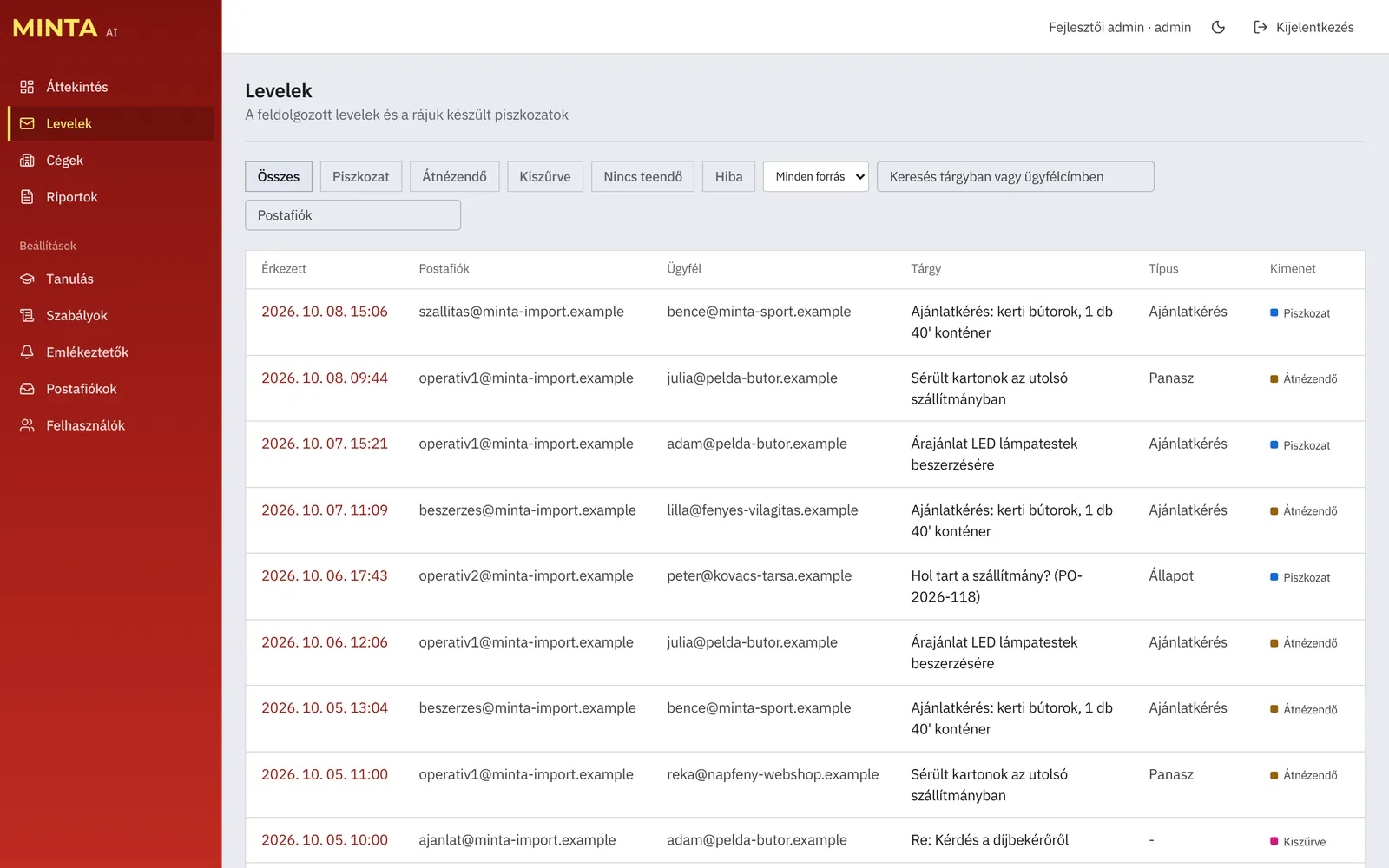The image size is (1389, 868).
Task: Select the Összes filter tab
Action: 279,176
